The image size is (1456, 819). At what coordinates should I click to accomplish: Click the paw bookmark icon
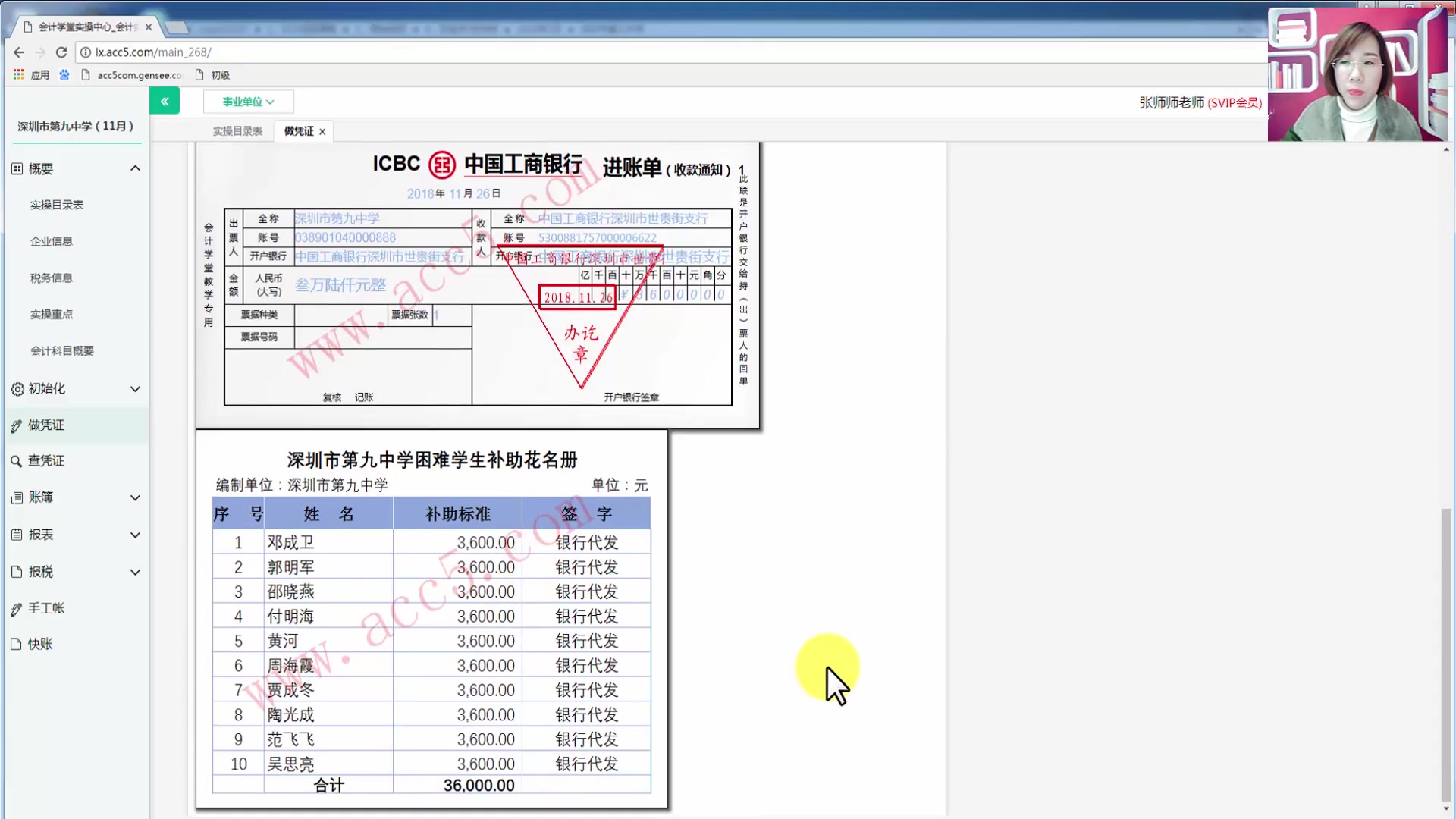tap(64, 74)
